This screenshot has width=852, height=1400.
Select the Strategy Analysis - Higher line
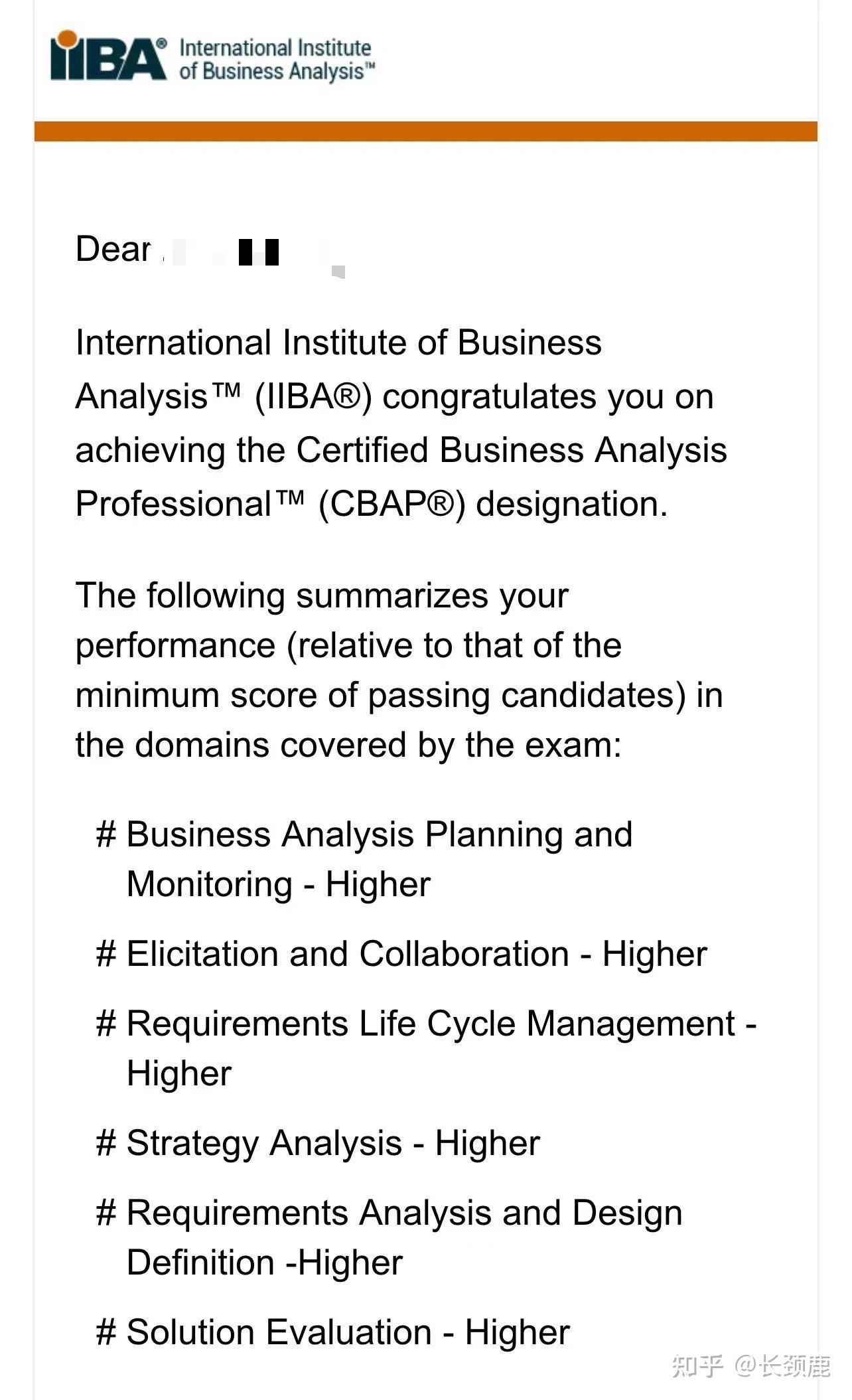tap(333, 1143)
